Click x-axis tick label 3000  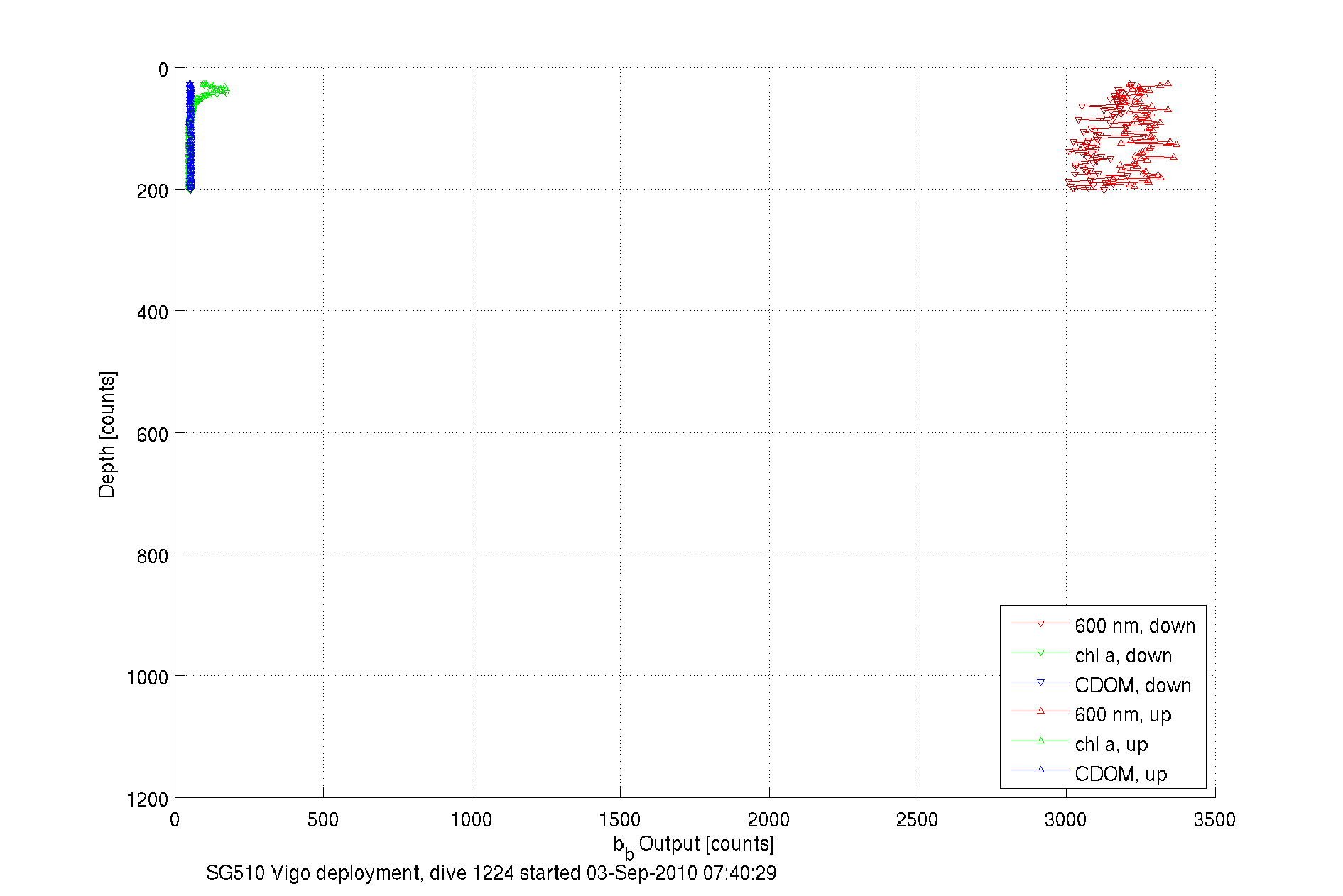(x=1066, y=820)
